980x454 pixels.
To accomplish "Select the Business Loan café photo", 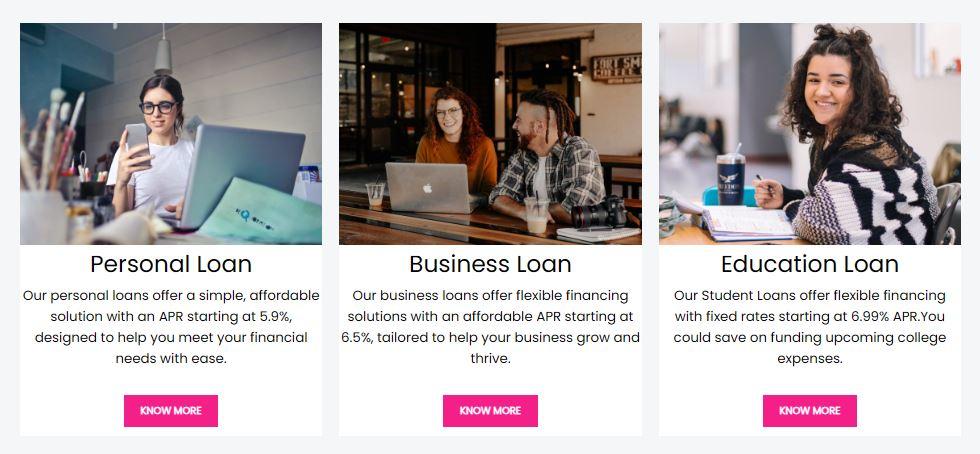I will click(490, 134).
